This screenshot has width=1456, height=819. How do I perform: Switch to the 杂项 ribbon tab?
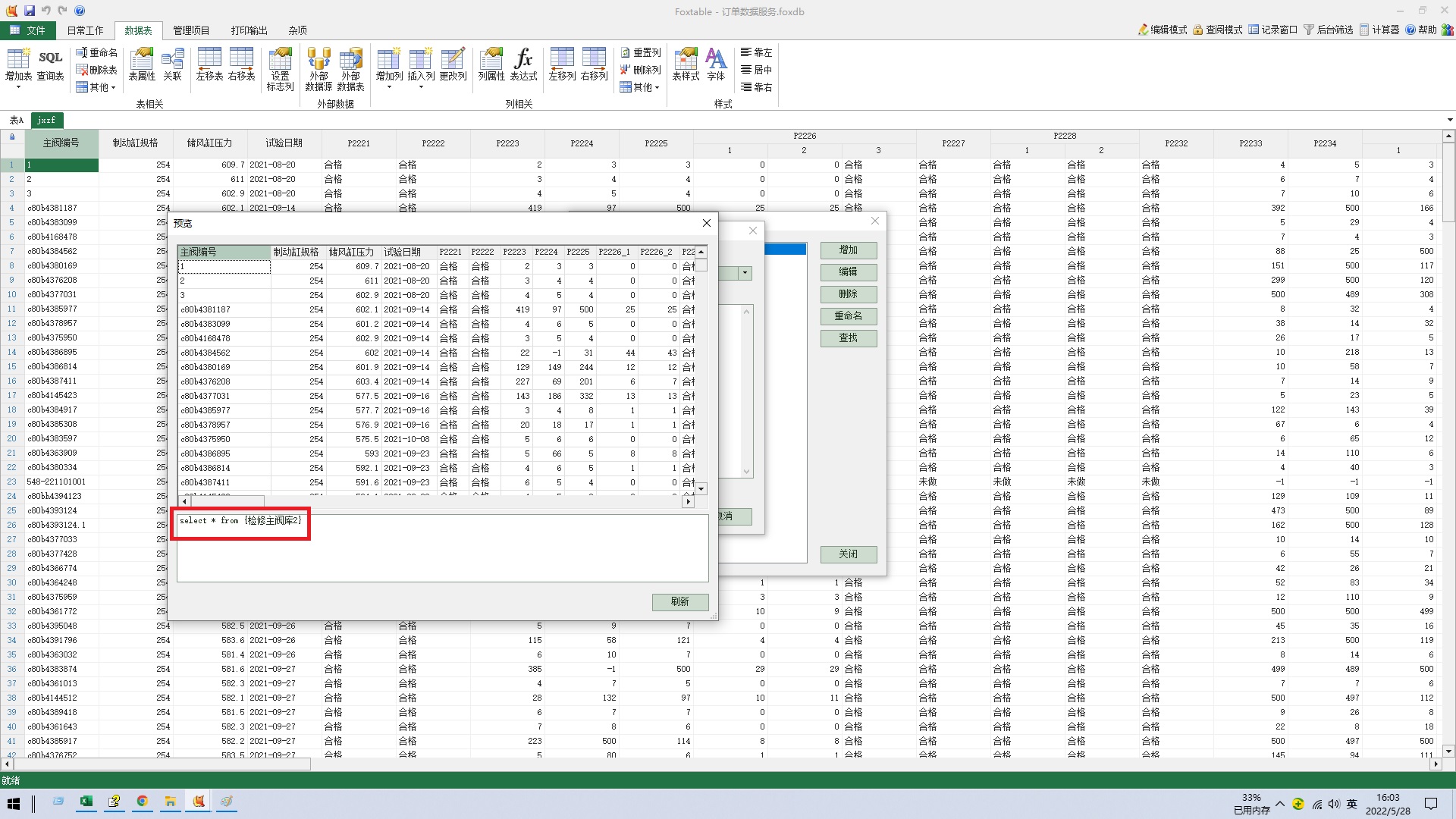click(297, 30)
